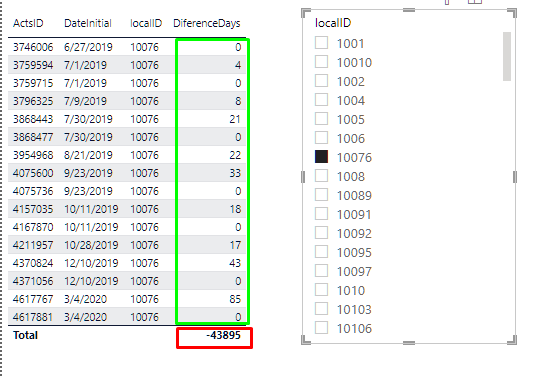Click the DiferenceDays value 22
This screenshot has height=376, width=542.
pos(235,155)
